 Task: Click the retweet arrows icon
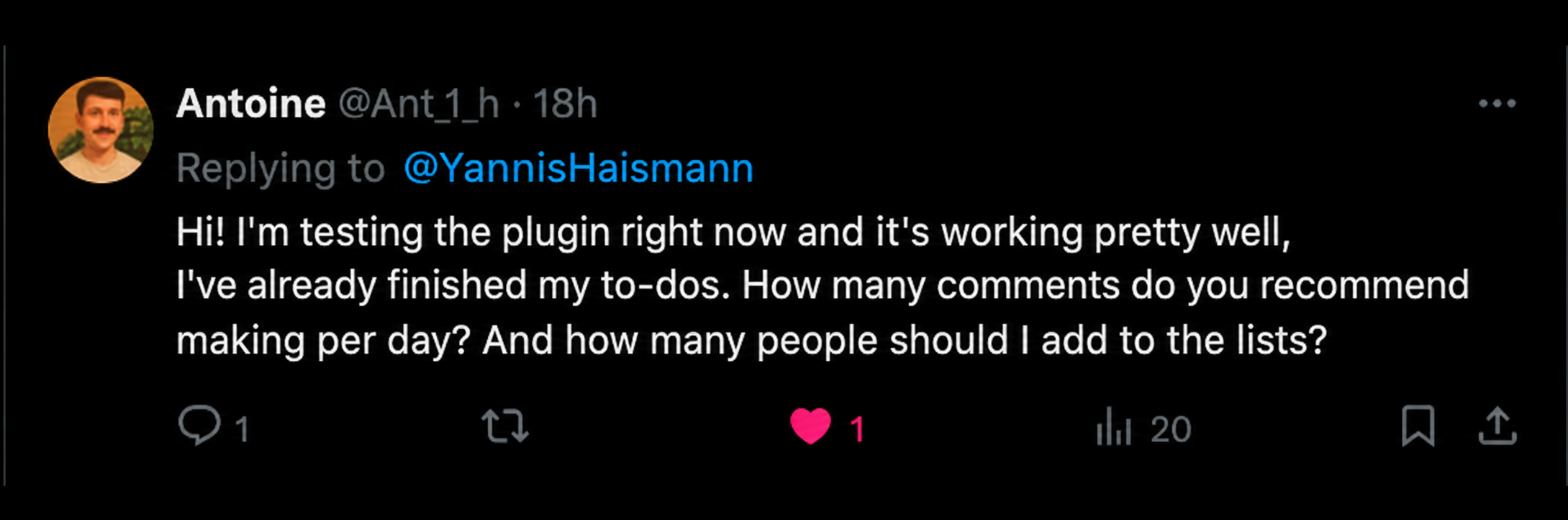click(505, 426)
